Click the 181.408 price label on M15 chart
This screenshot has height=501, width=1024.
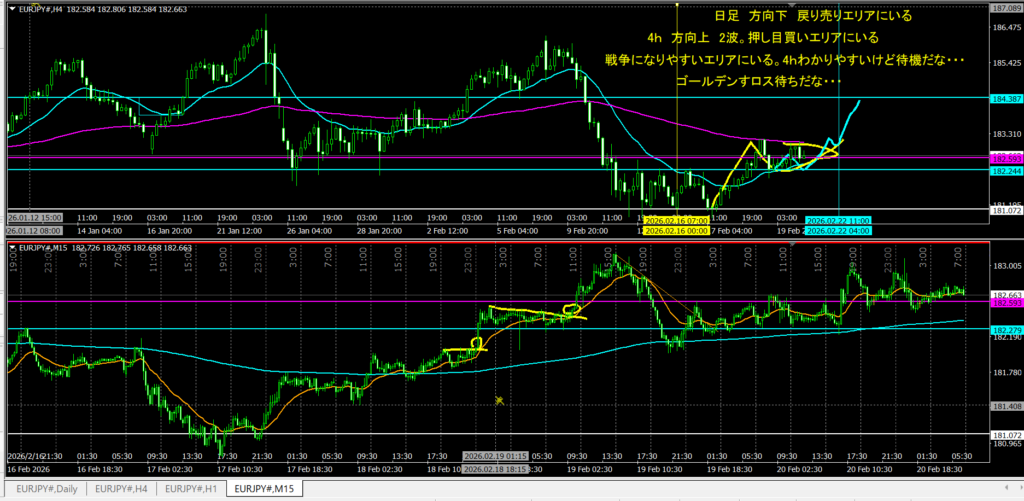pos(1005,407)
